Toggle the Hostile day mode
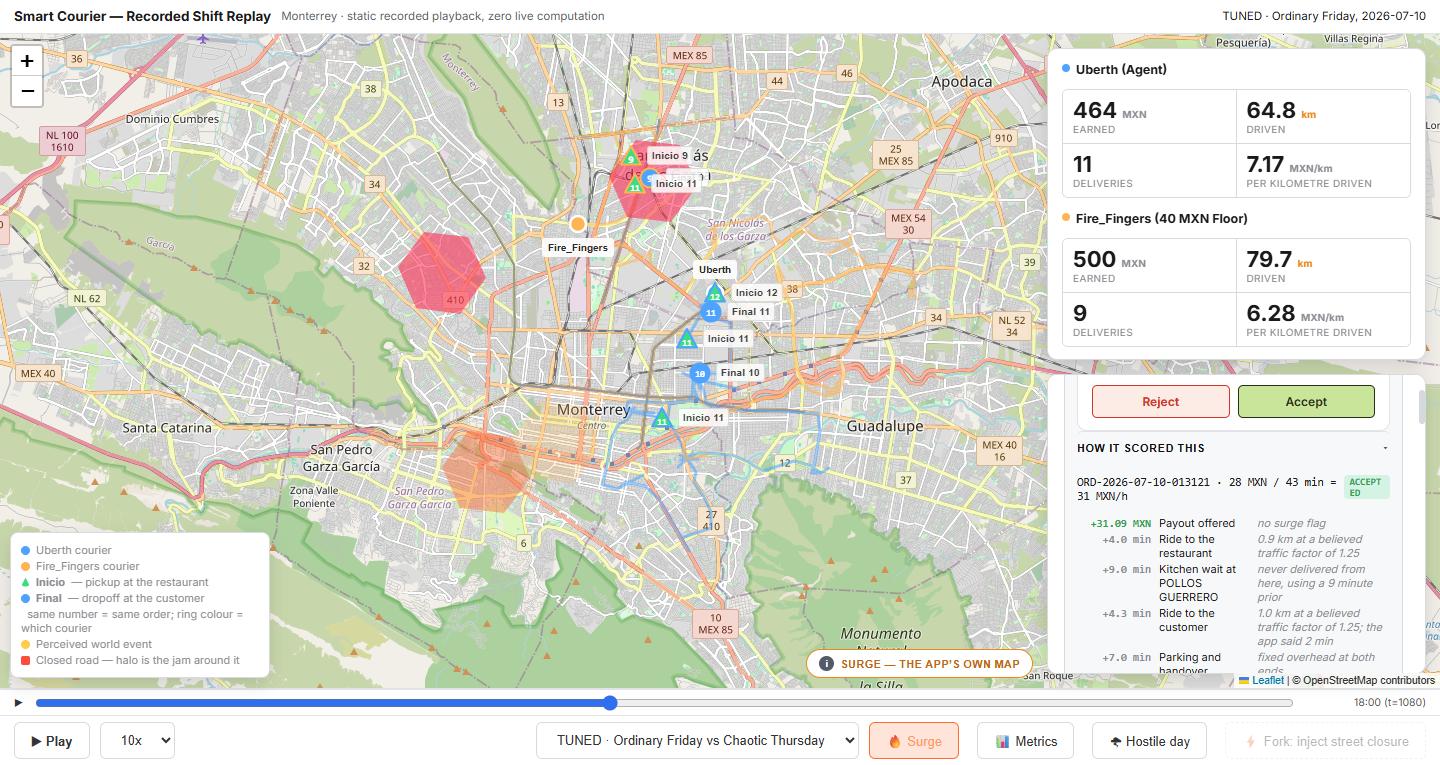Image resolution: width=1440 pixels, height=765 pixels. coord(1149,741)
